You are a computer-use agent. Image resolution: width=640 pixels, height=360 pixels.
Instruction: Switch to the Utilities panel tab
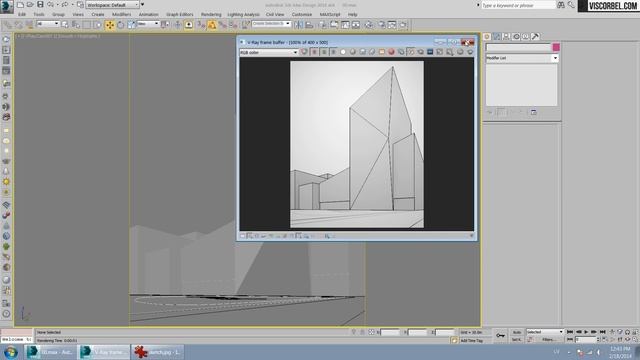536,36
